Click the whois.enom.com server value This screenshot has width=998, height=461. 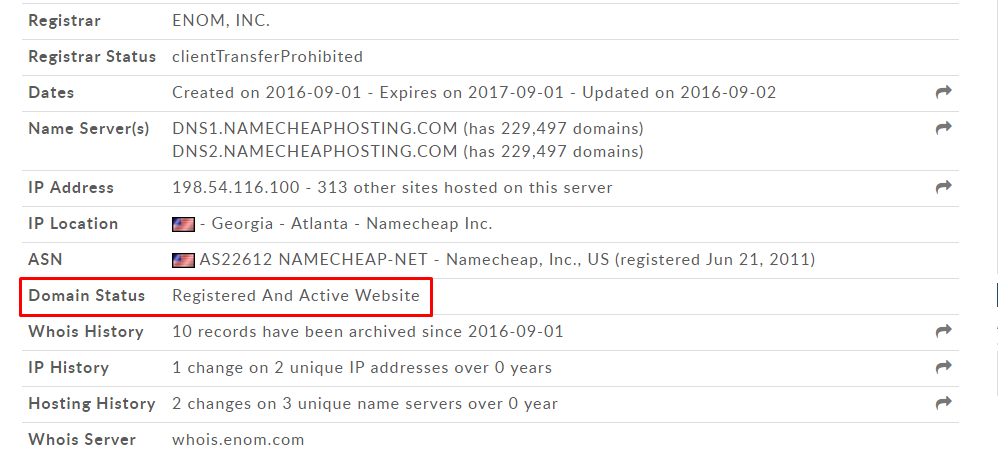coord(238,439)
